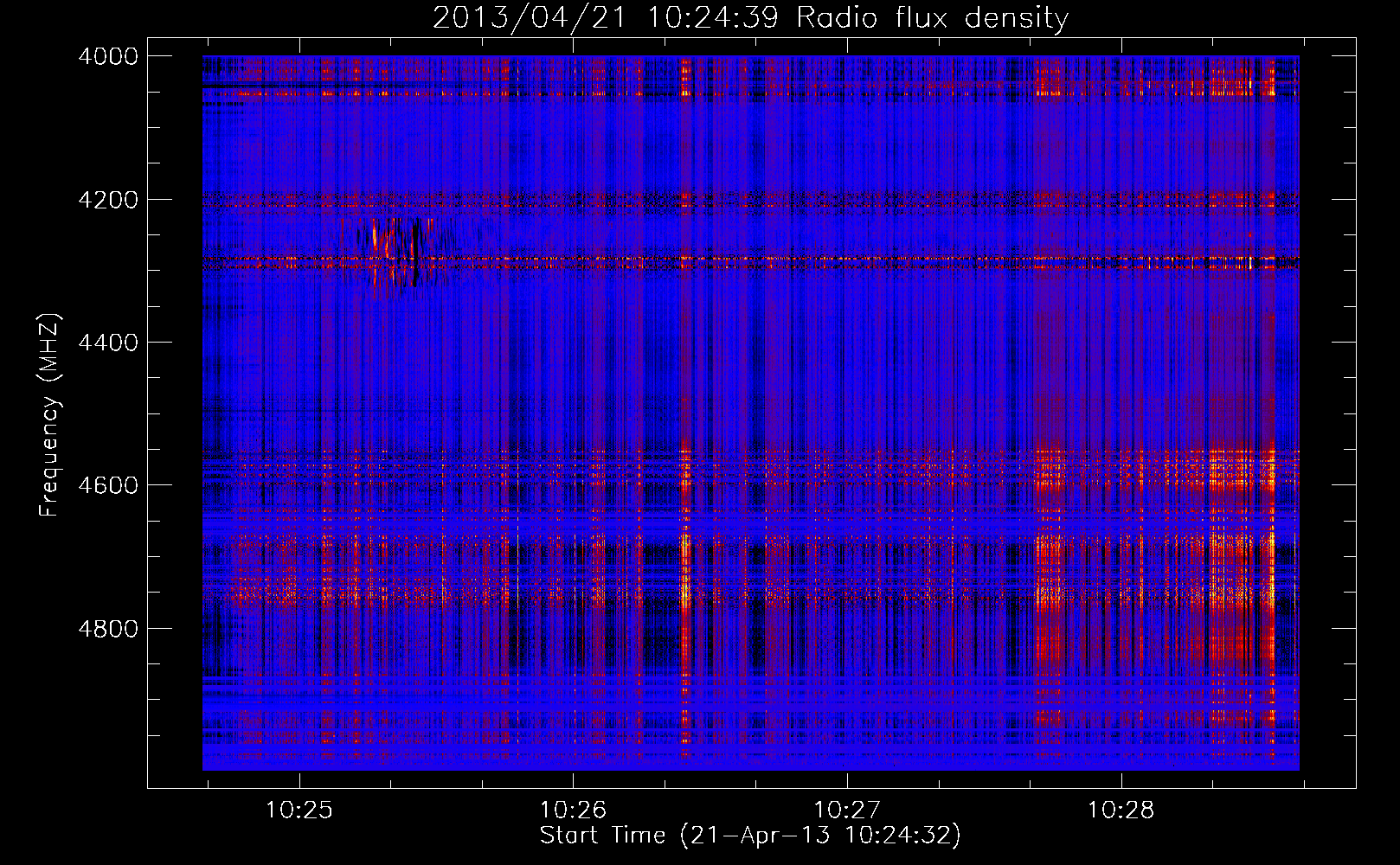Select the 4600 frequency axis label

coord(108,485)
